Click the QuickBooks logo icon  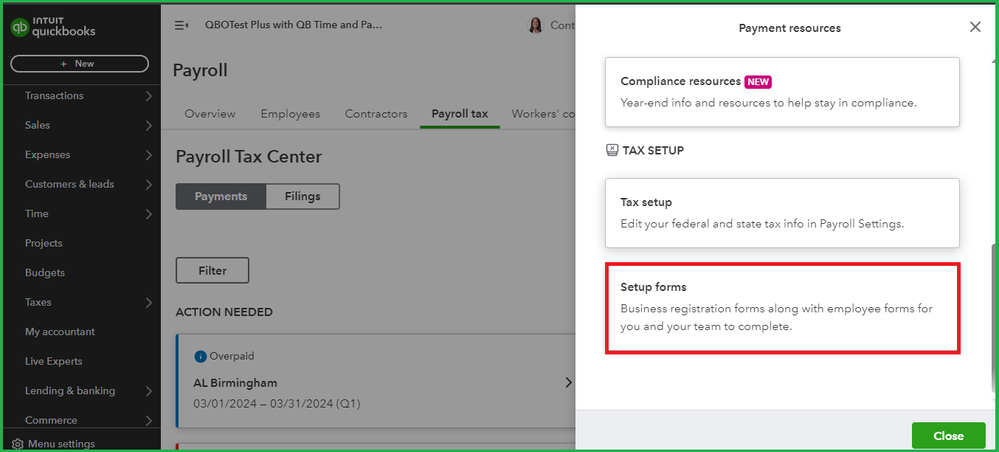(x=20, y=27)
